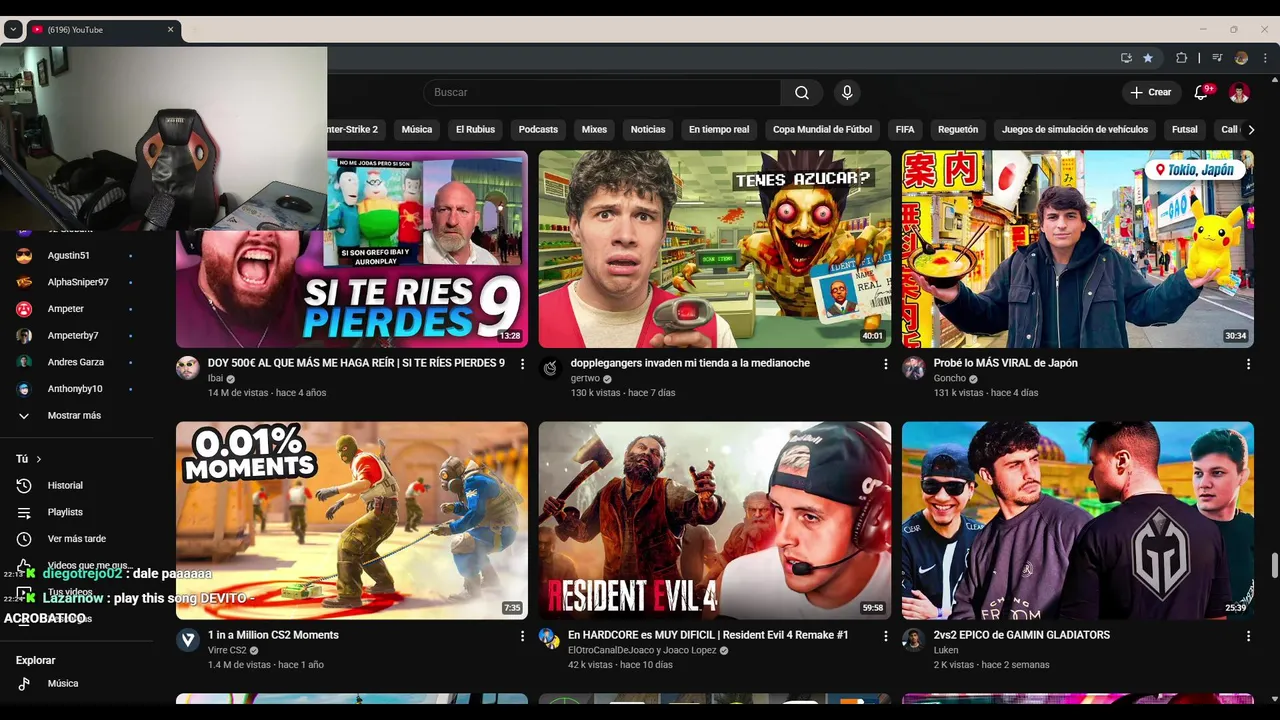This screenshot has height=720, width=1280.
Task: Close the YouTube browser tab
Action: click(x=170, y=30)
